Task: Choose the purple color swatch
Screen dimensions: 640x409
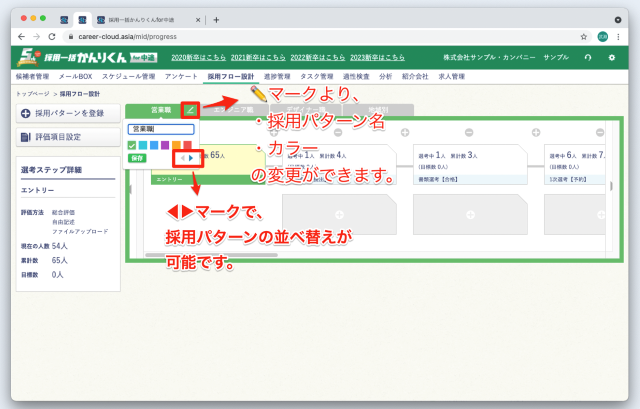Action: pyautogui.click(x=167, y=145)
